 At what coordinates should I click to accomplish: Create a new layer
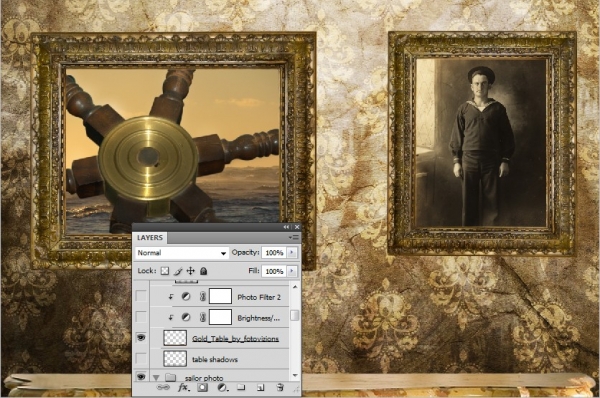tap(261, 387)
